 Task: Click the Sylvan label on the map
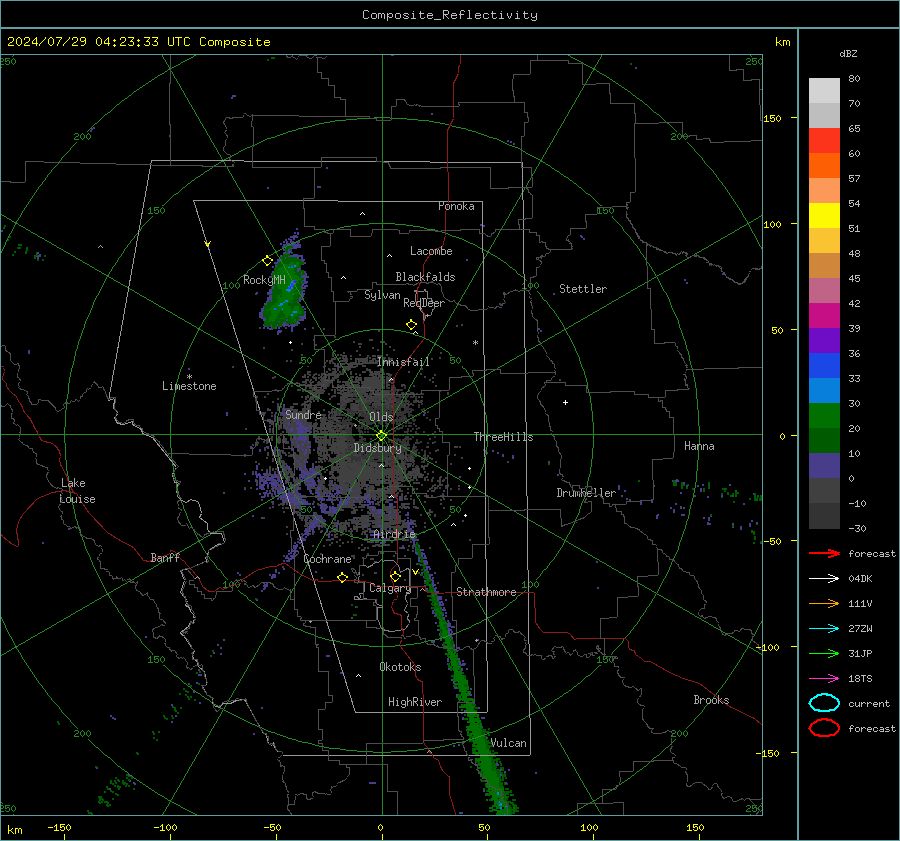pyautogui.click(x=382, y=295)
